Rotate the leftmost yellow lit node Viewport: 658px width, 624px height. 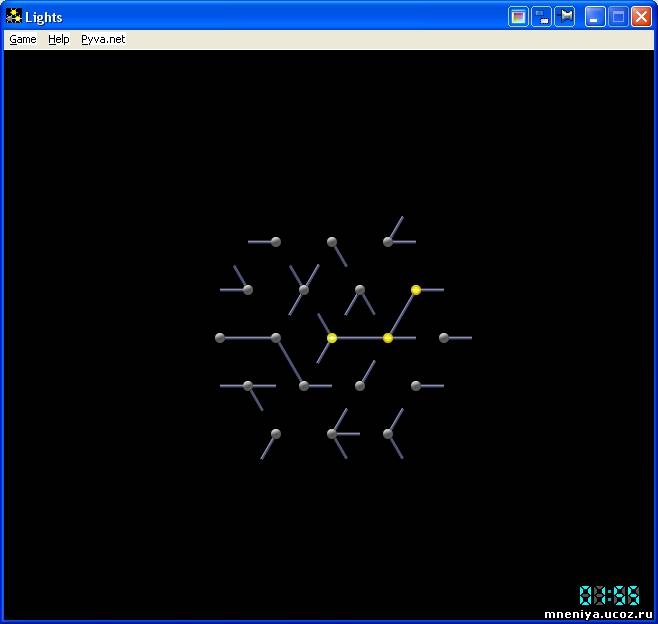pos(332,338)
